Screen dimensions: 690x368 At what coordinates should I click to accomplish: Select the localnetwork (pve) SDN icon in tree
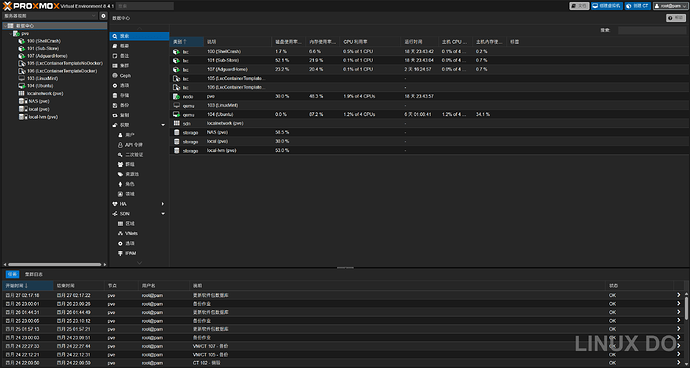click(x=22, y=93)
